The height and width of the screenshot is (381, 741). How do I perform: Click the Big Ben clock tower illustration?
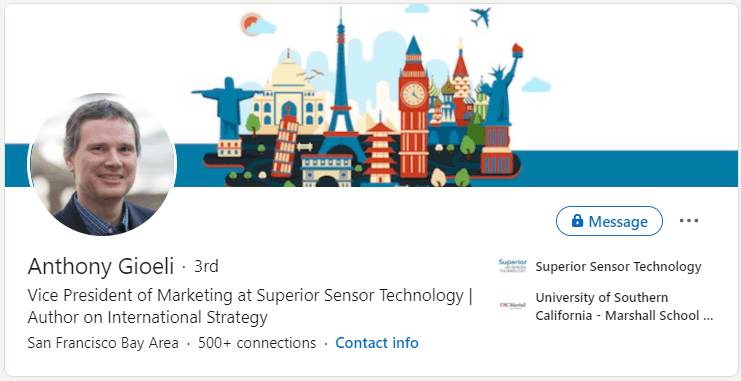414,109
